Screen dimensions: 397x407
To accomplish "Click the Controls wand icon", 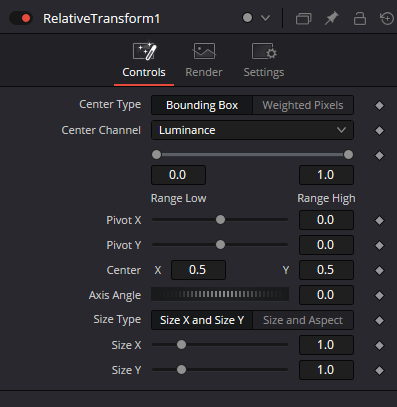I will click(144, 51).
